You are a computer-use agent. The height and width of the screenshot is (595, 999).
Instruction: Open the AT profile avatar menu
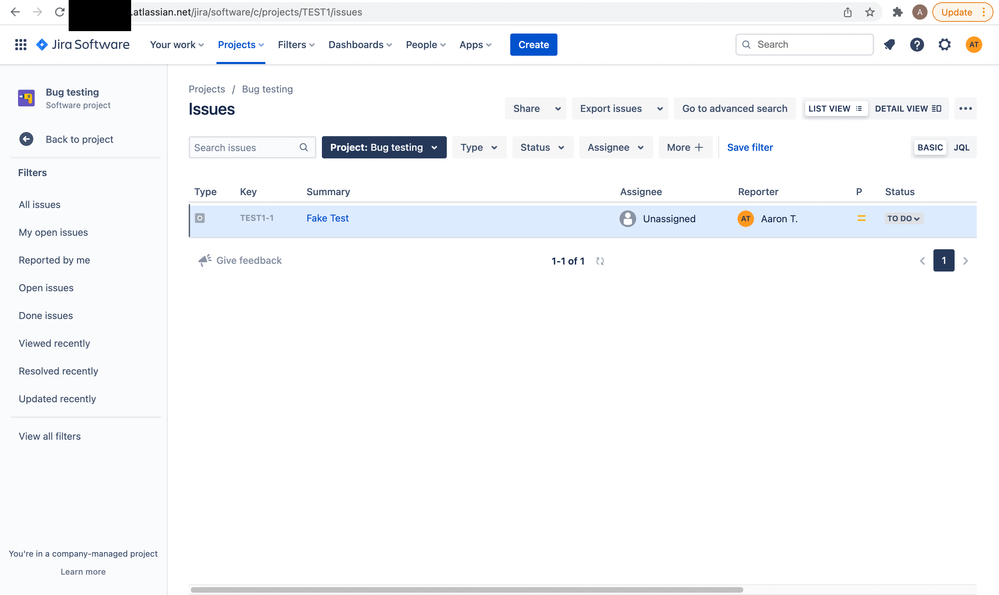(974, 45)
